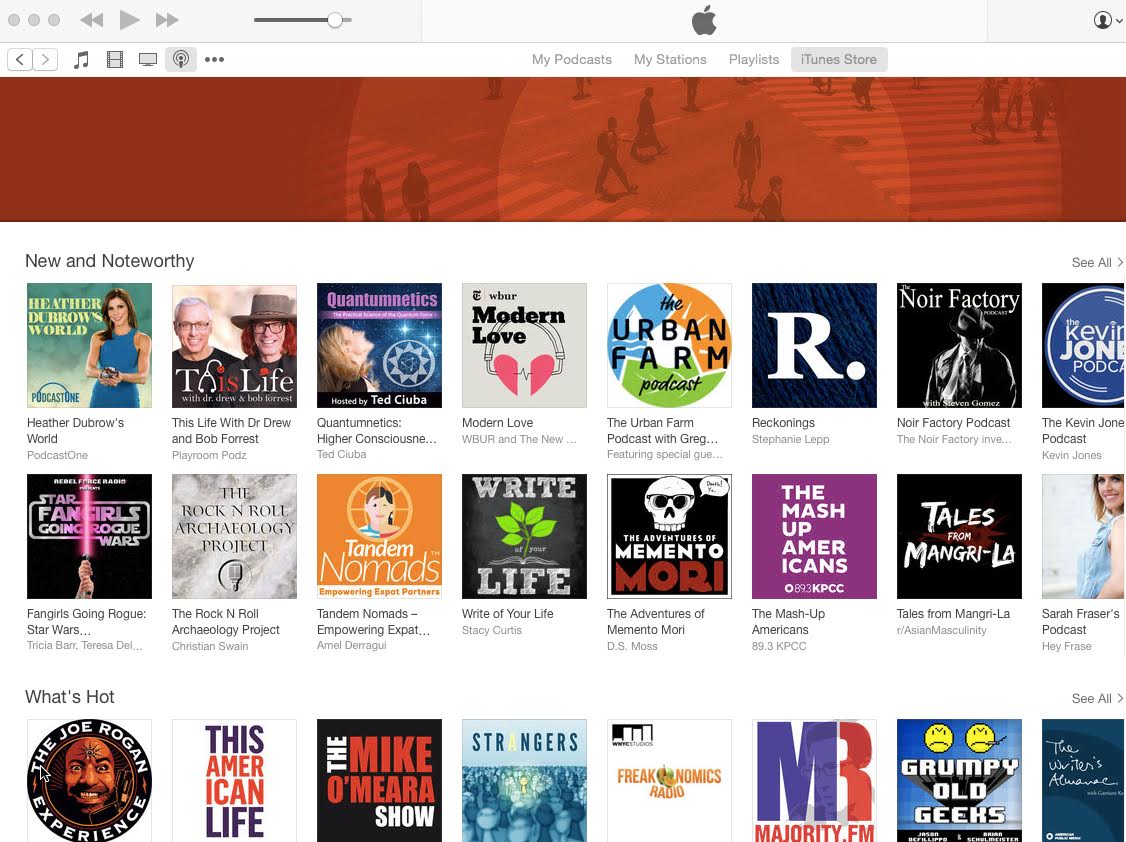See All in What's Hot section
This screenshot has height=842, width=1126.
coord(1097,698)
